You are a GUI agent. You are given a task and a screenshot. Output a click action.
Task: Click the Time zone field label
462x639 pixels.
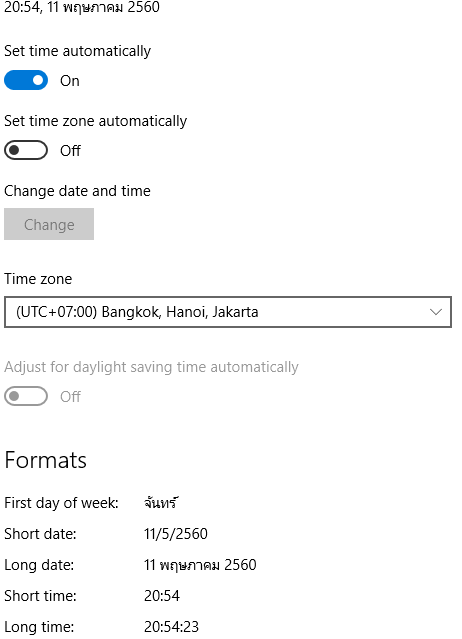[38, 279]
